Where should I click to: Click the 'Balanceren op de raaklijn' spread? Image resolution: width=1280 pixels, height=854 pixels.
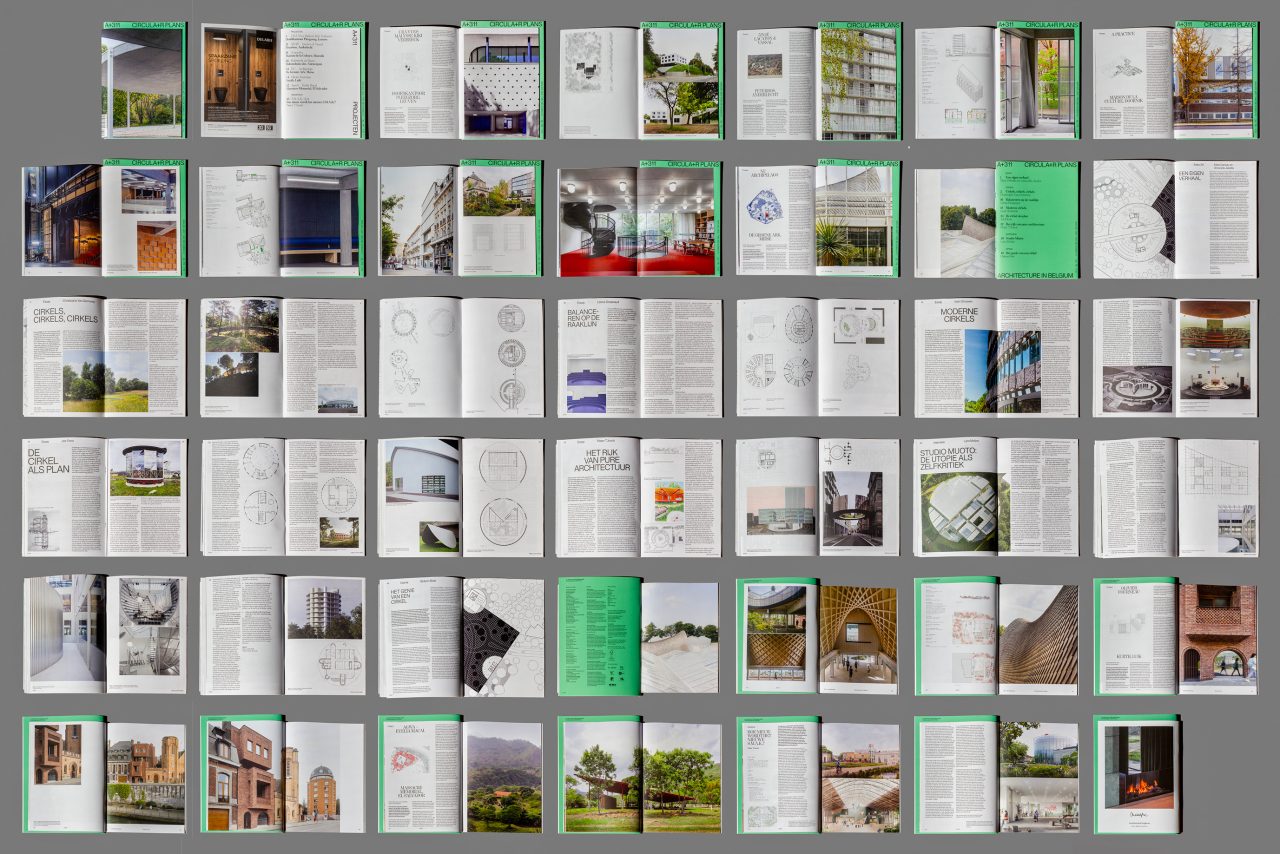click(x=639, y=357)
